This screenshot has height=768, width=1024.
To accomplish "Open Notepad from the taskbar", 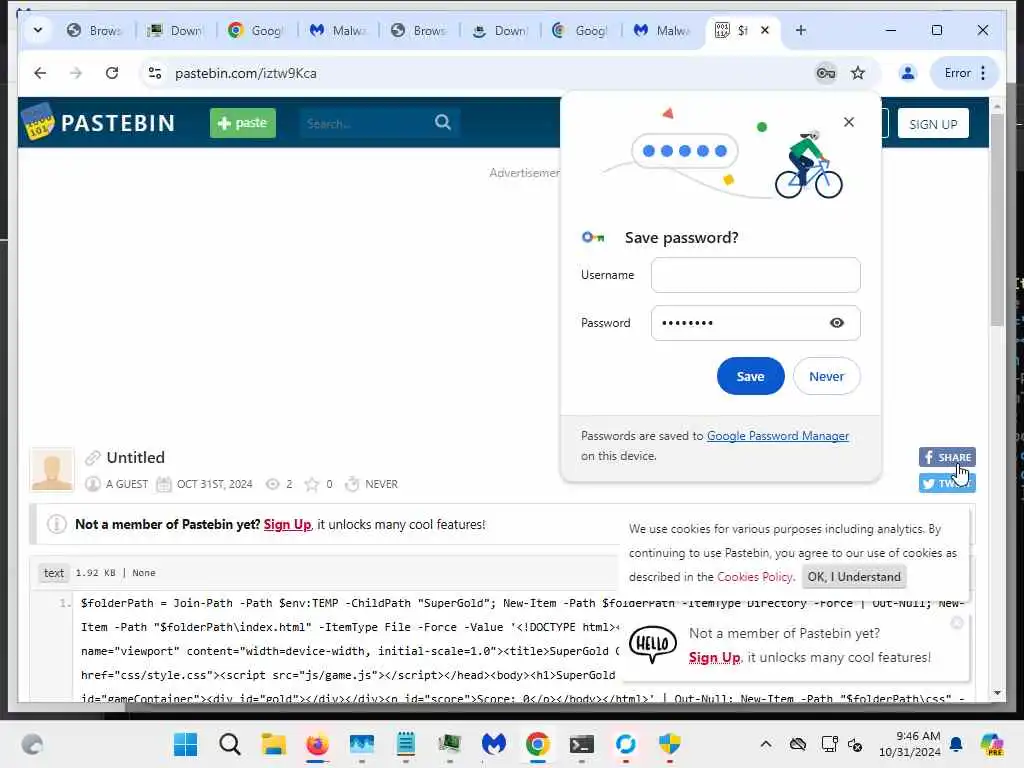I will click(x=406, y=744).
